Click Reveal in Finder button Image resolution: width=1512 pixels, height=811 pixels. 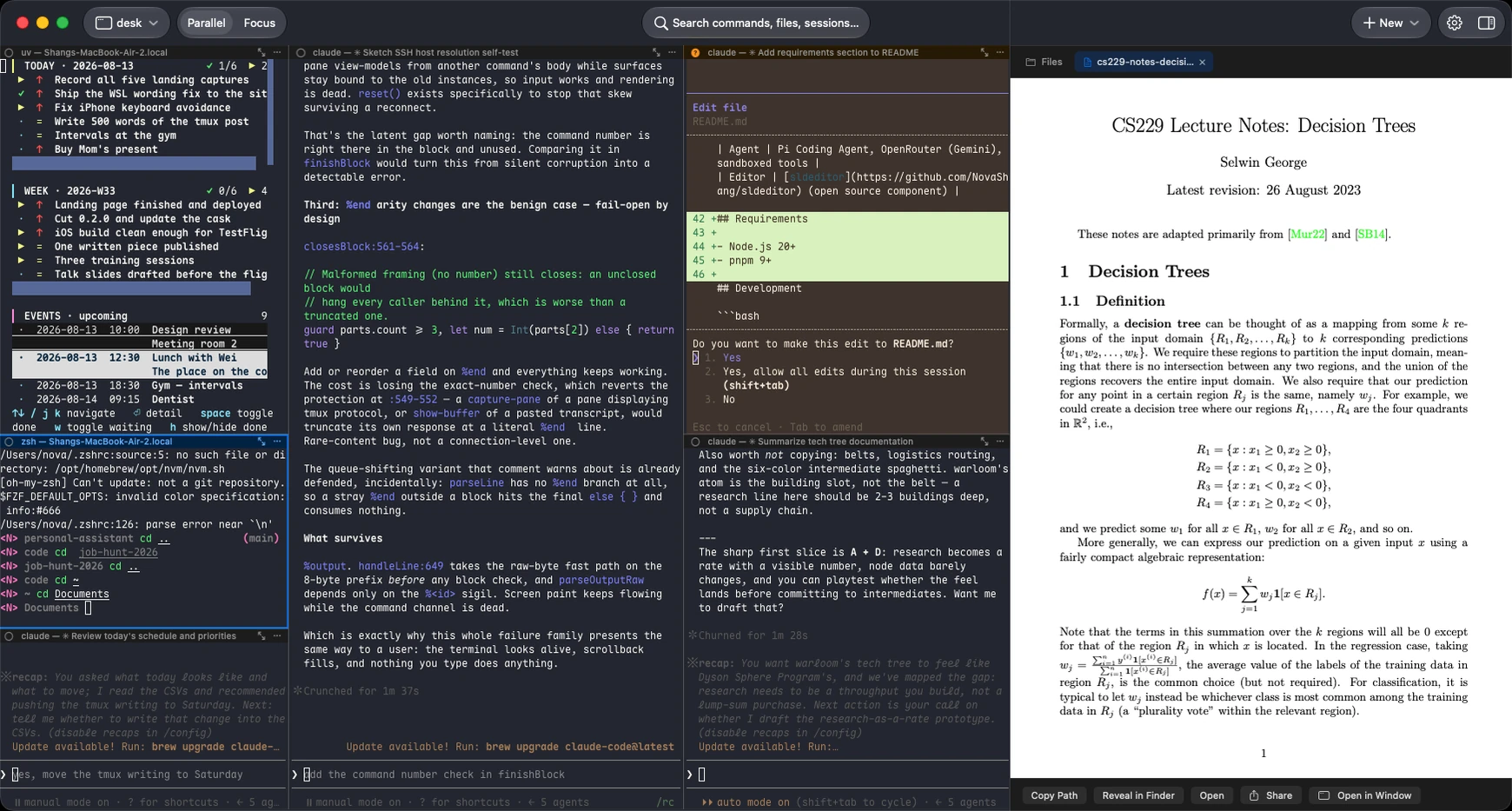coord(1138,795)
